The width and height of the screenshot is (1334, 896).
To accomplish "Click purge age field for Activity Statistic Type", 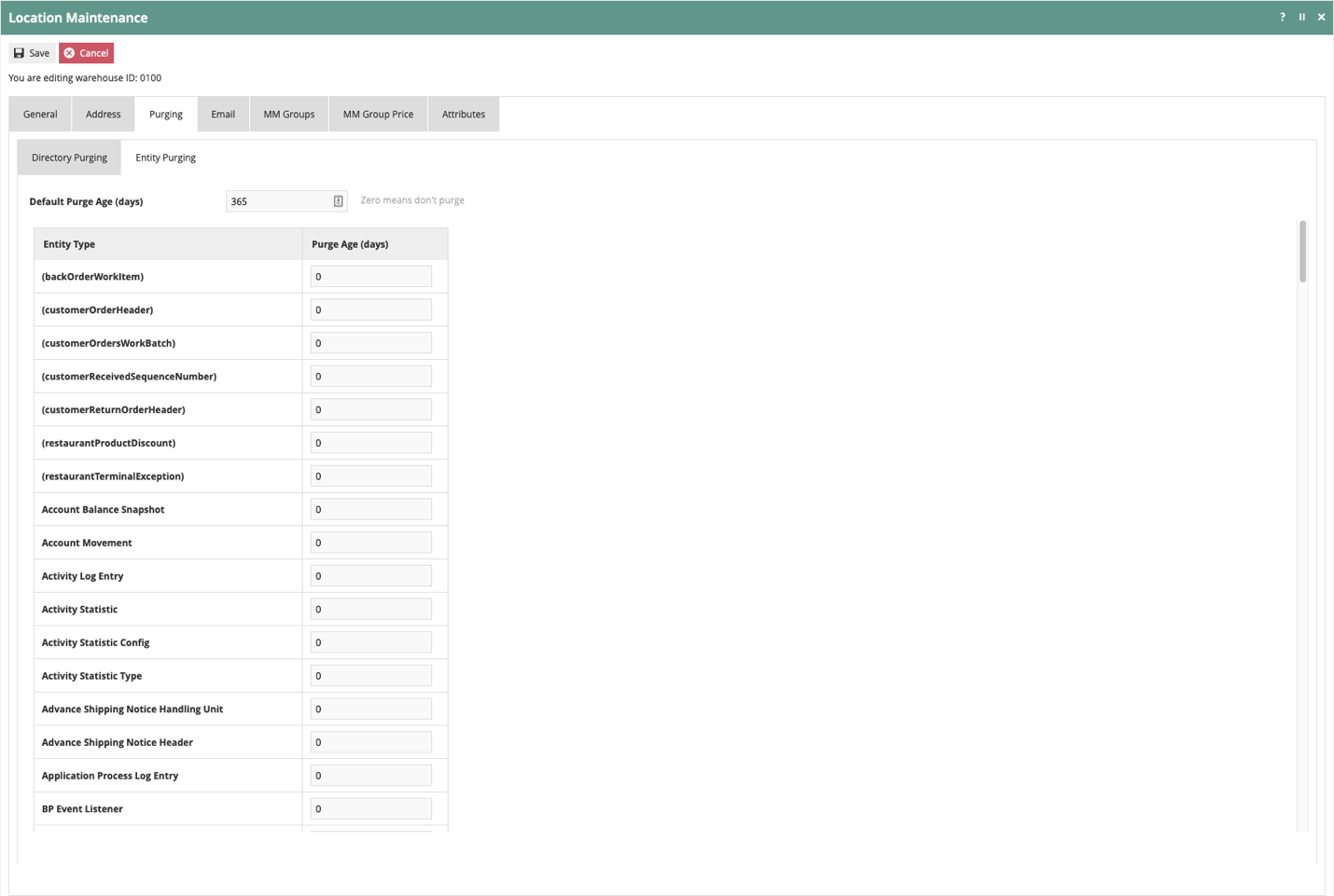I will tap(371, 675).
